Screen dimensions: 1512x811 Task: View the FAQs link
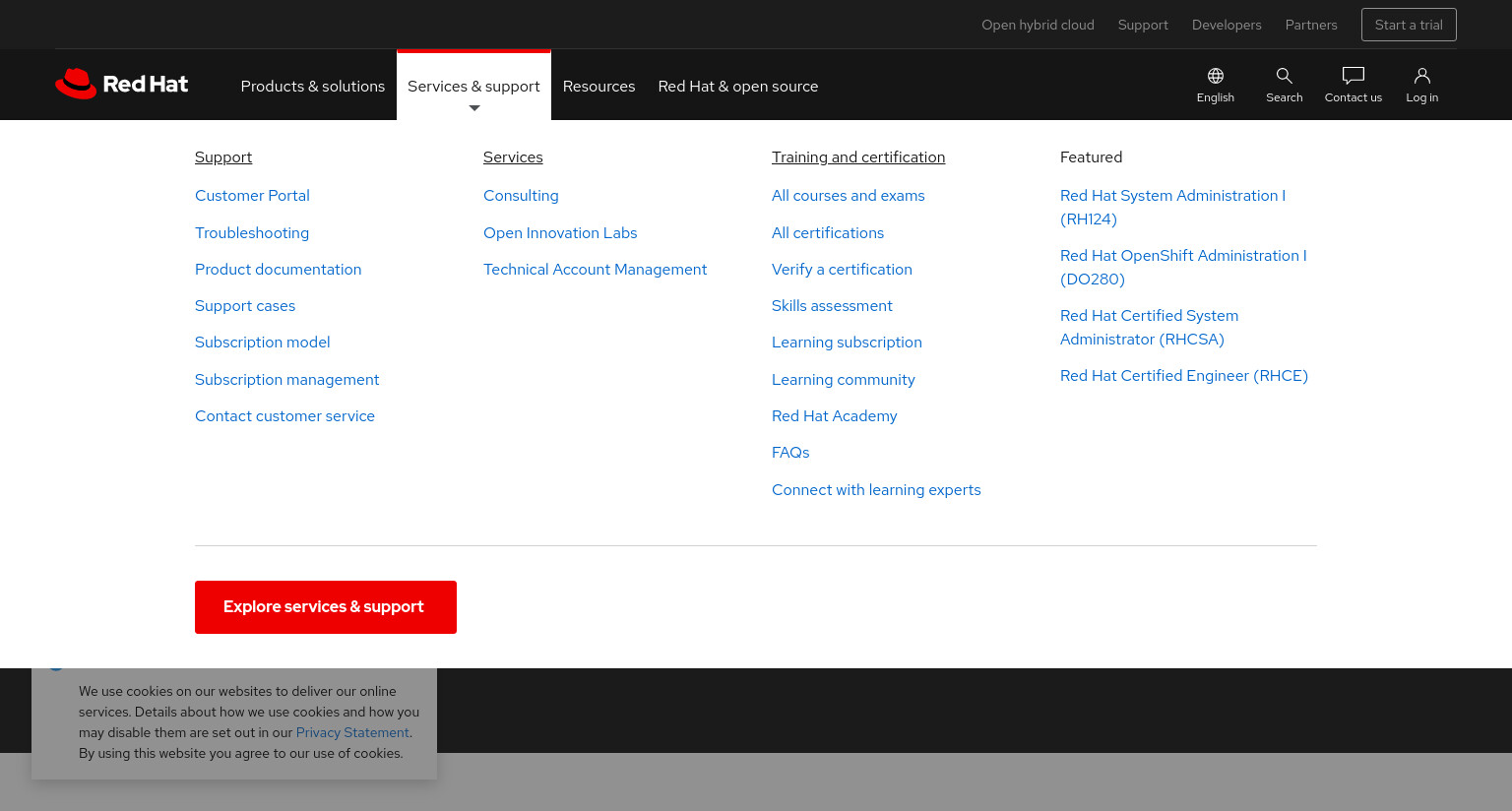790,453
